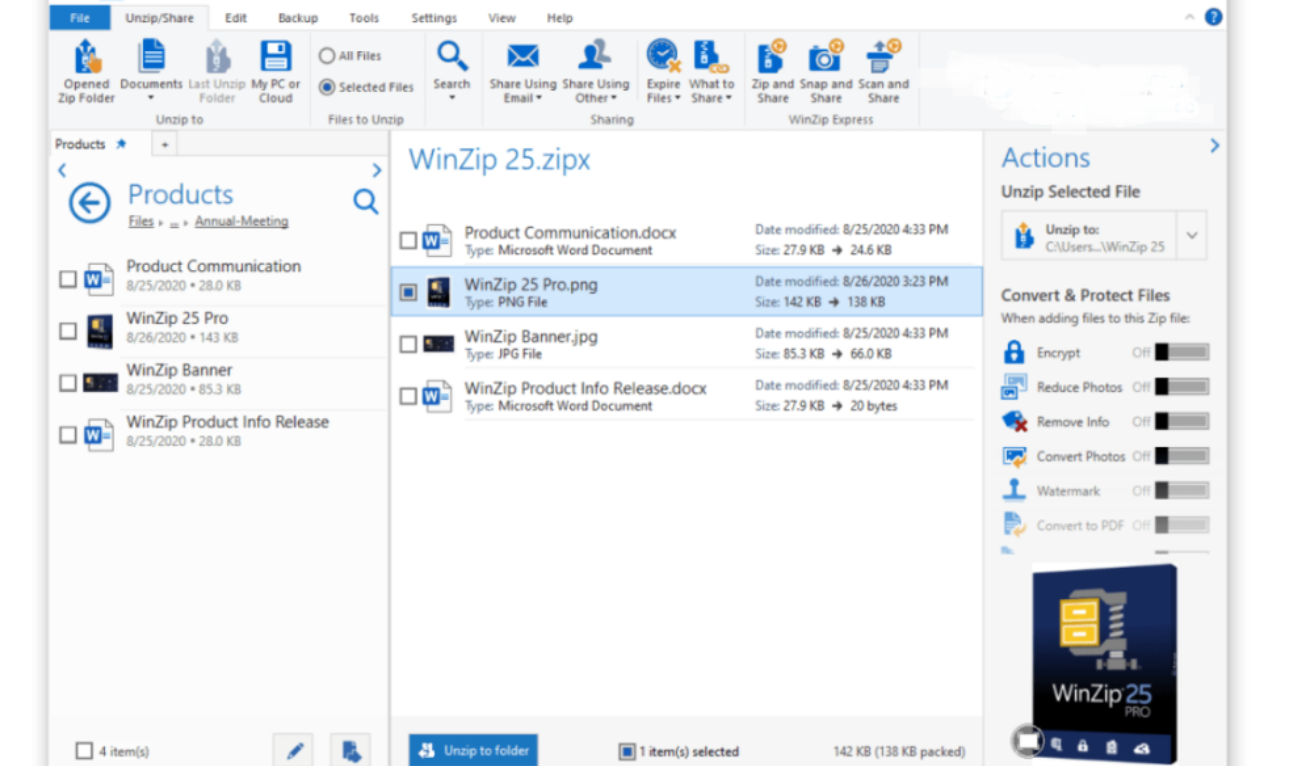The image size is (1302, 766).
Task: Select My PC or Cloud icon
Action: 275,56
